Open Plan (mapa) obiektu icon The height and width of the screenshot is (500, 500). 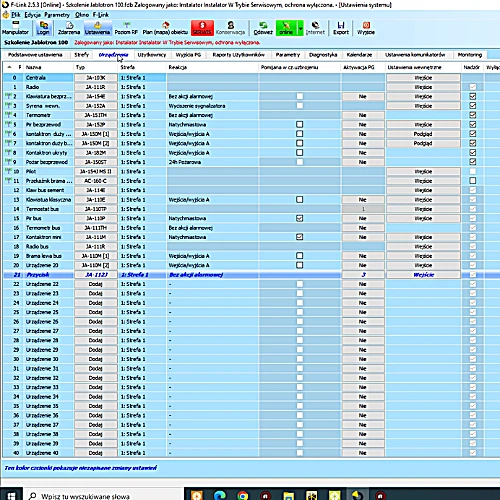[165, 28]
